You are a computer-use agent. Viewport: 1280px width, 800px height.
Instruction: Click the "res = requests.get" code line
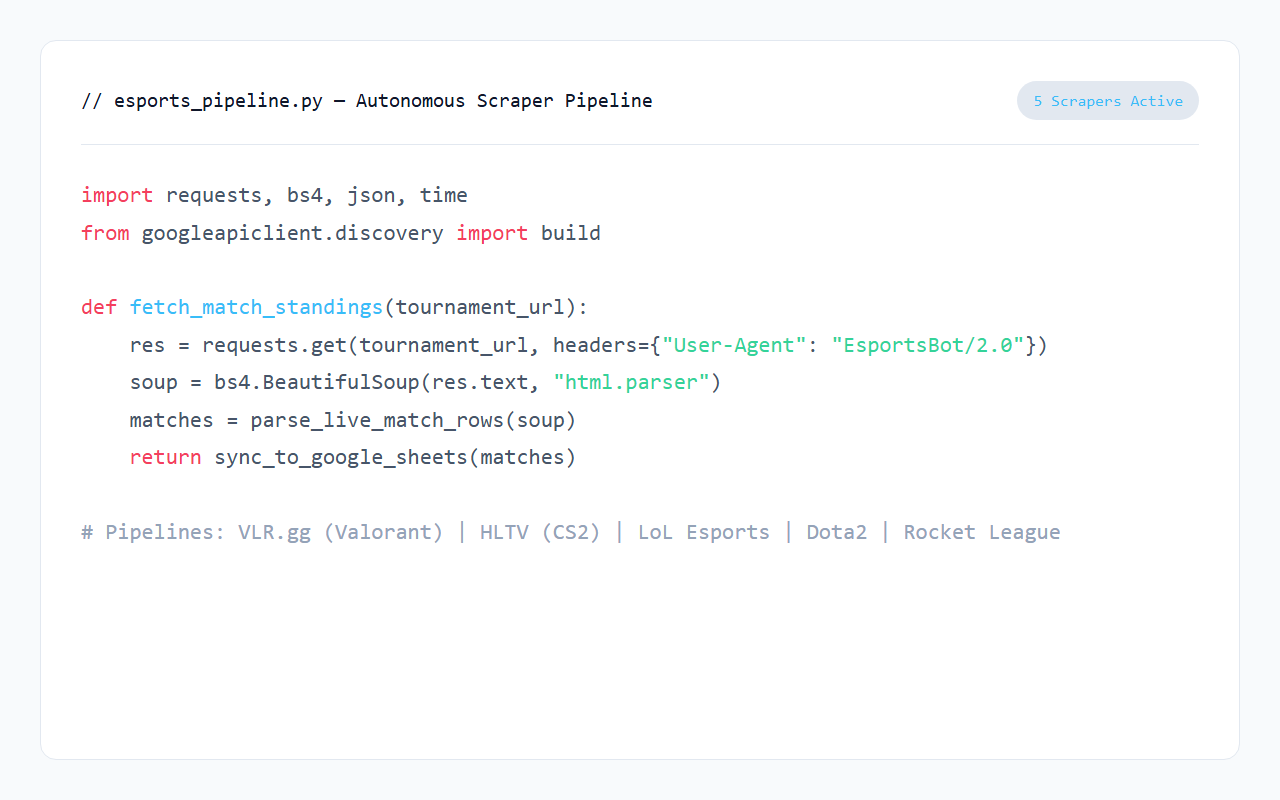[x=589, y=345]
